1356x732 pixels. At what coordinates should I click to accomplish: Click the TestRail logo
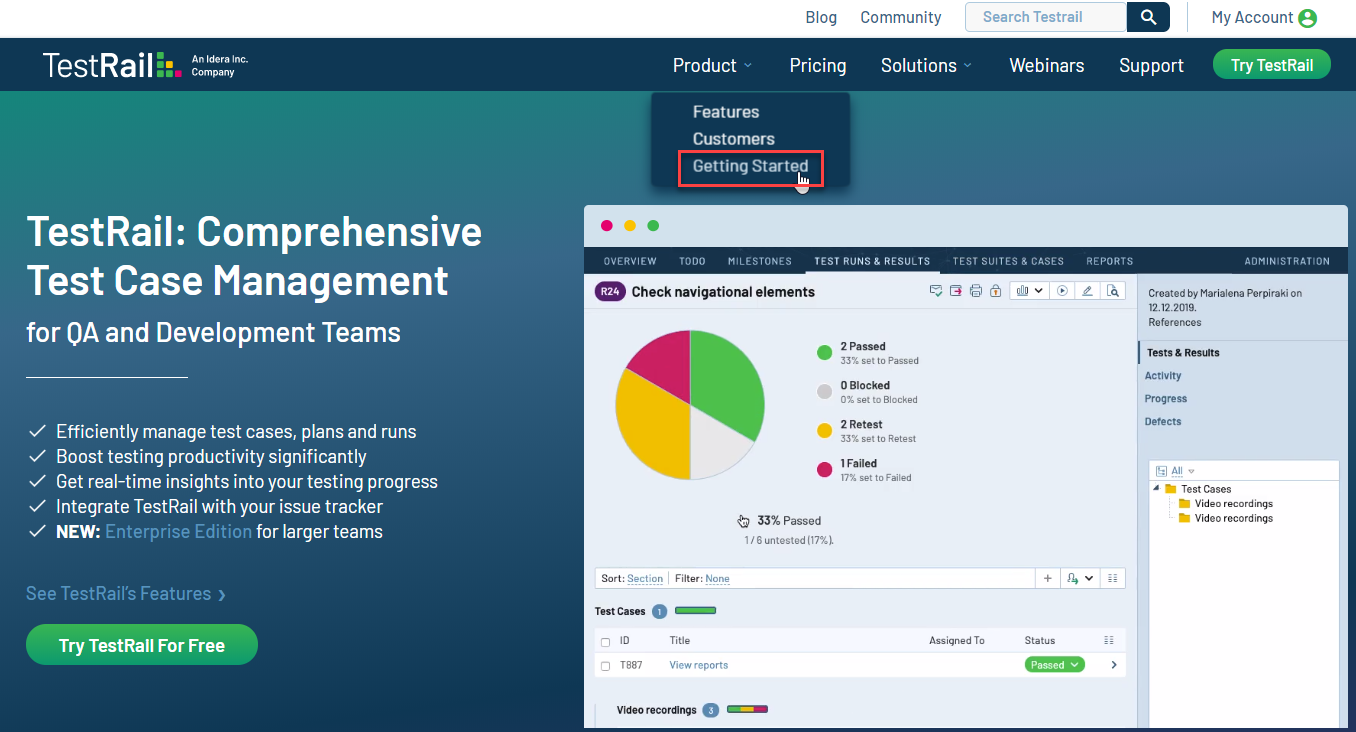(112, 65)
